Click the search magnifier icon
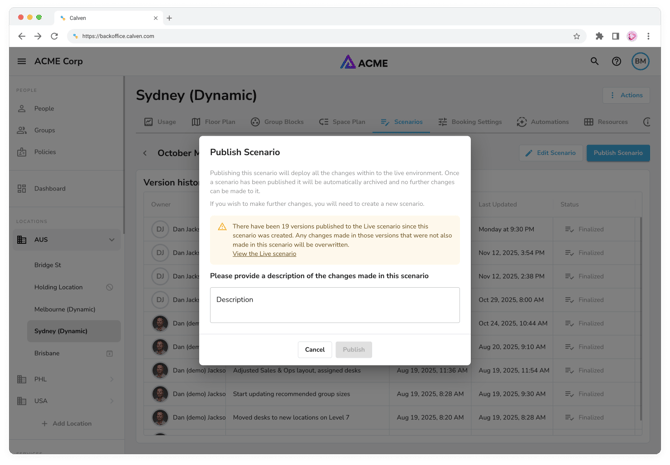 click(594, 61)
